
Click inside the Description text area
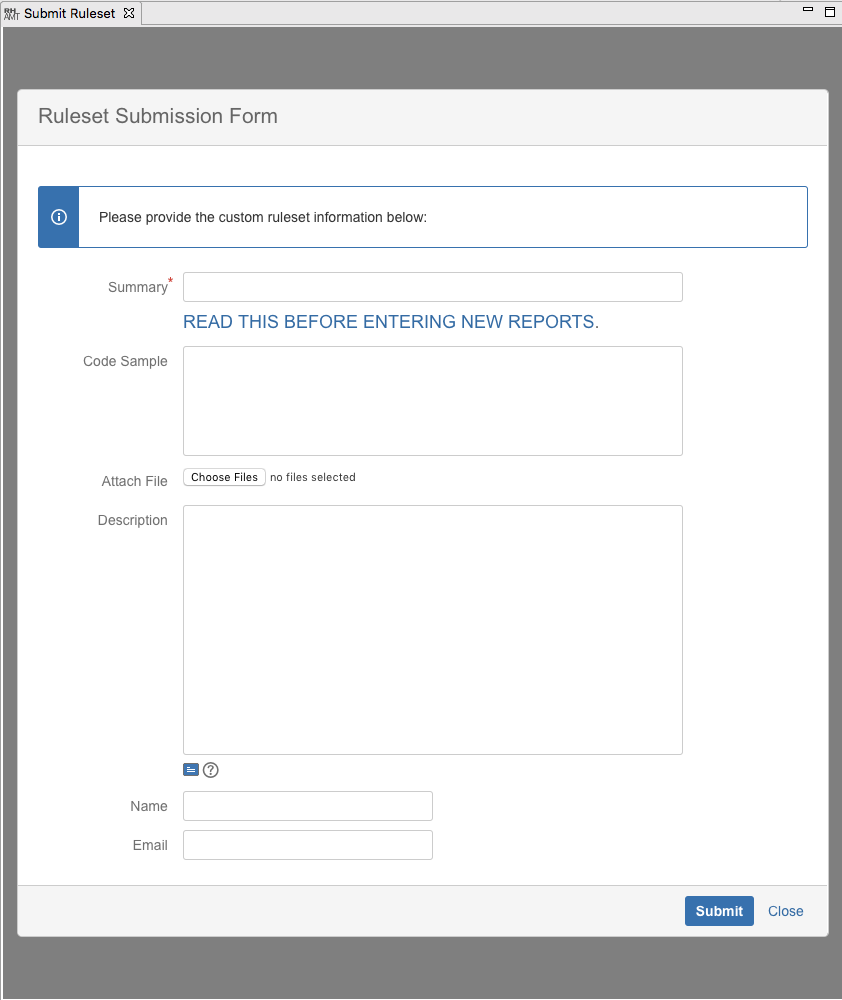(x=432, y=629)
